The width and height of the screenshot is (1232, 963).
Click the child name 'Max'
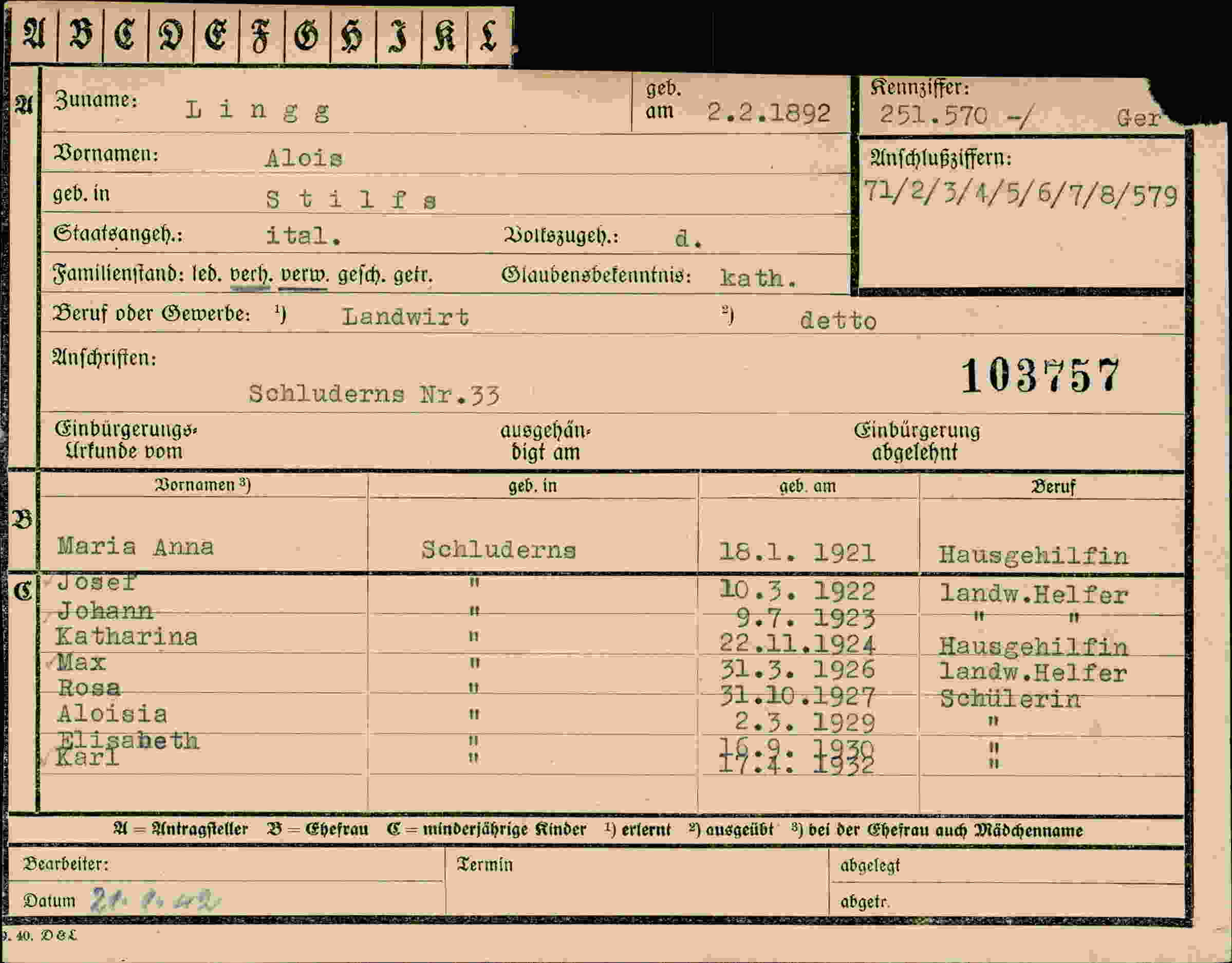[x=81, y=662]
